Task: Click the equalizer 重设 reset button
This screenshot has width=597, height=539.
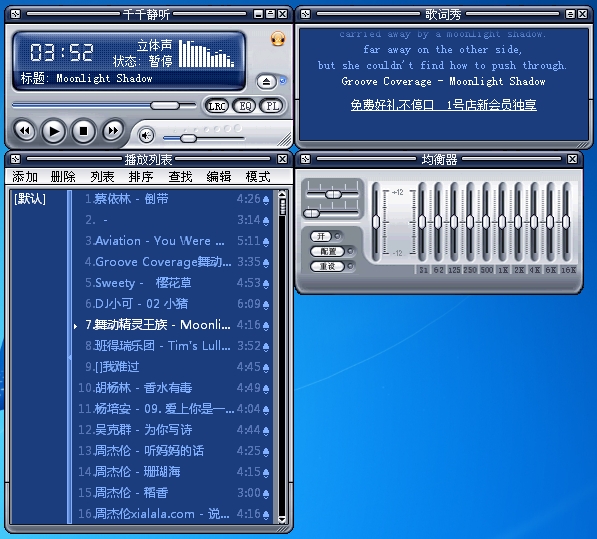Action: [x=328, y=266]
